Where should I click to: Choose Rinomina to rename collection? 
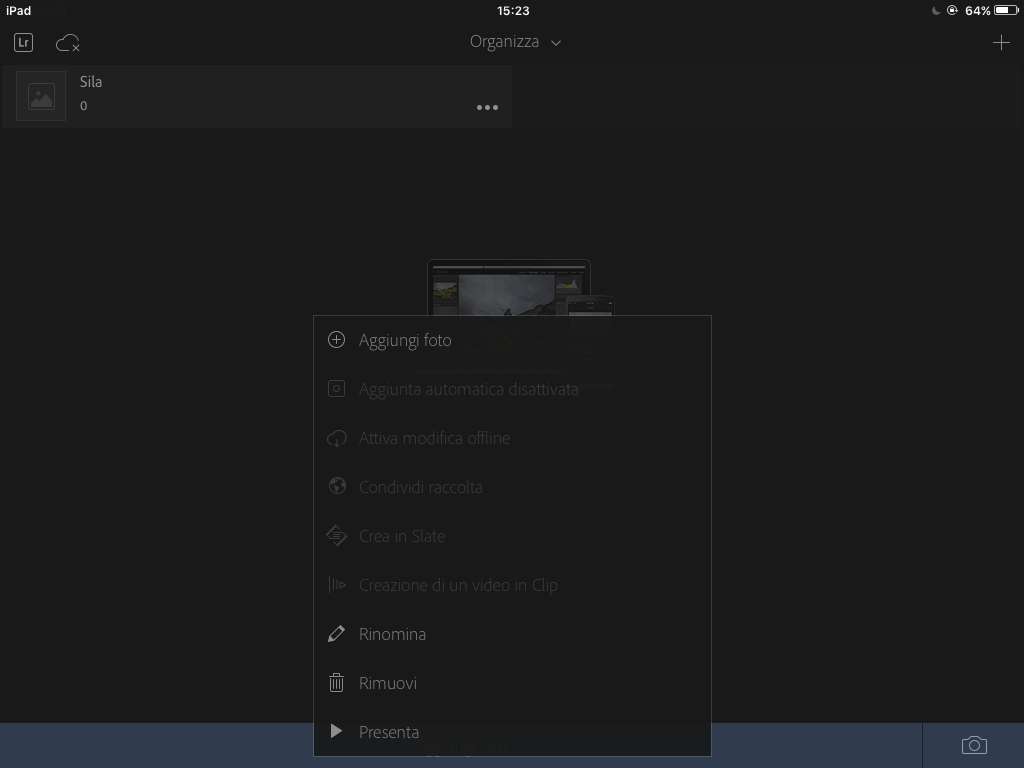pos(512,634)
